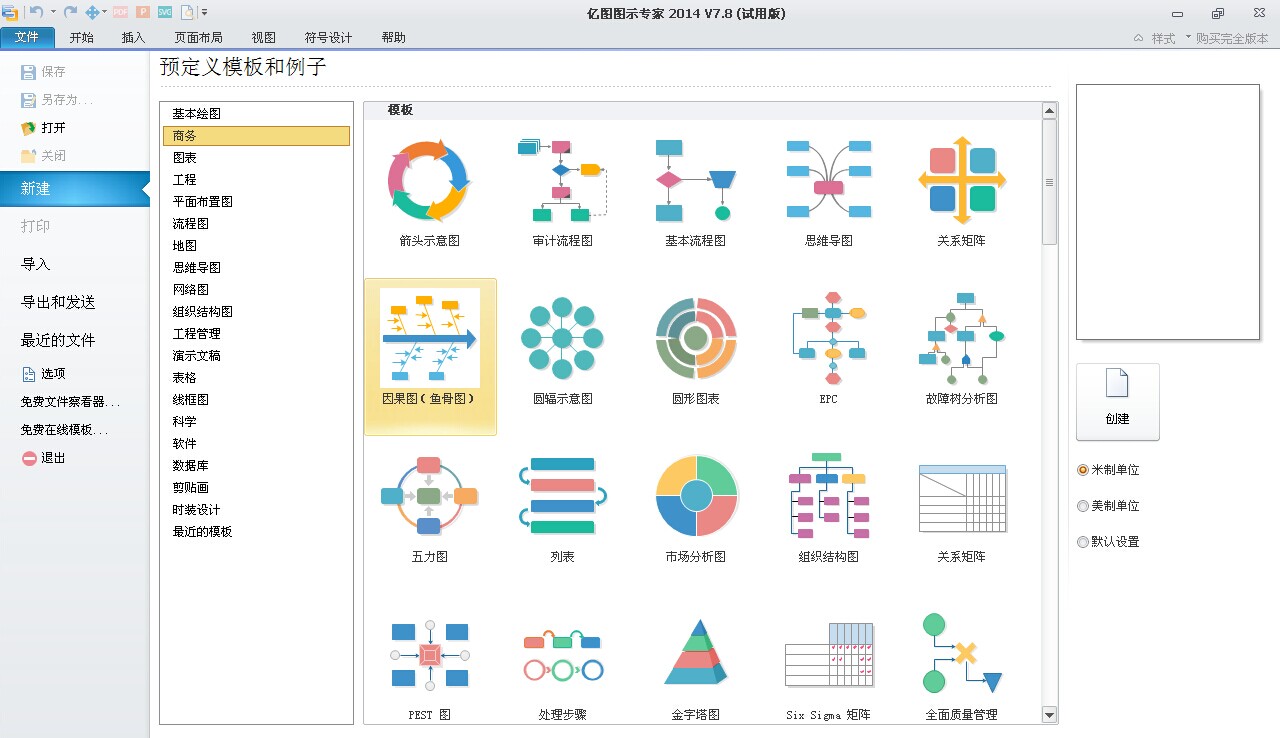Click 购买完全版本 purchase link
Viewport: 1280px width, 738px height.
pos(1233,38)
